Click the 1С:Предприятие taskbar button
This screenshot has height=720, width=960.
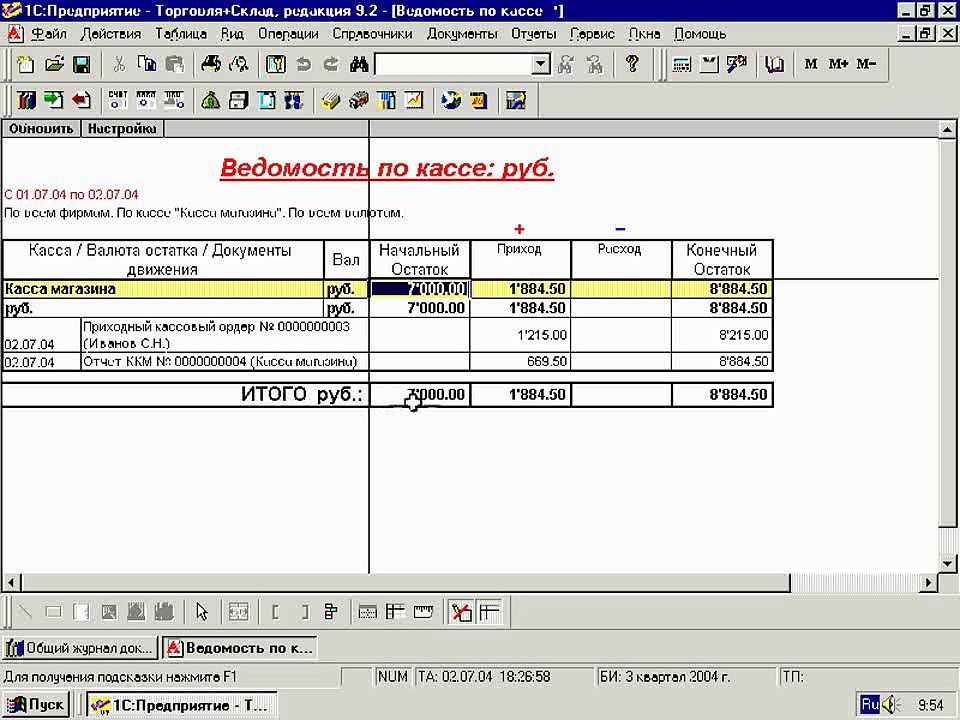pyautogui.click(x=181, y=705)
